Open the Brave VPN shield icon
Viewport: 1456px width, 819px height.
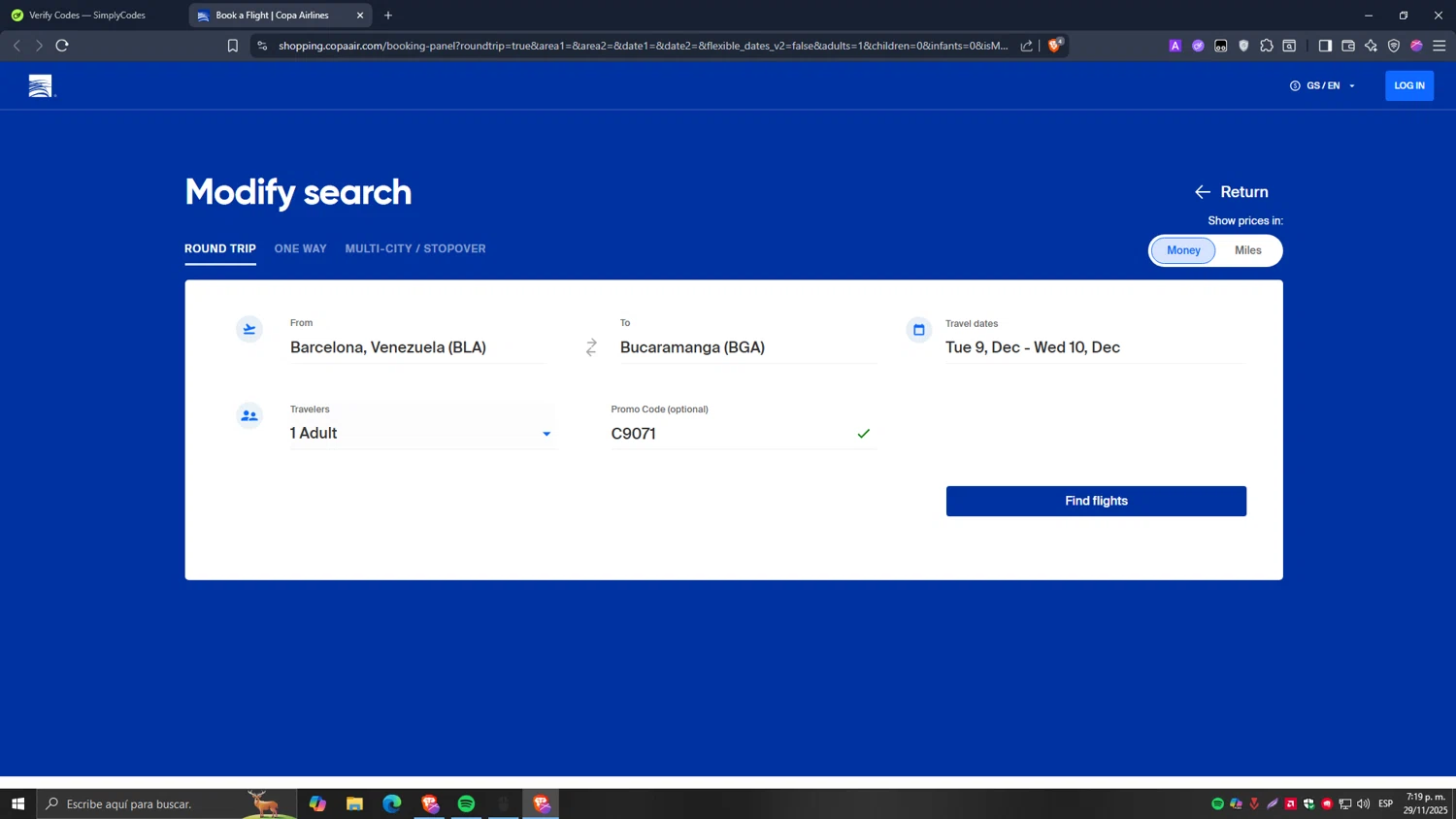(x=1394, y=46)
